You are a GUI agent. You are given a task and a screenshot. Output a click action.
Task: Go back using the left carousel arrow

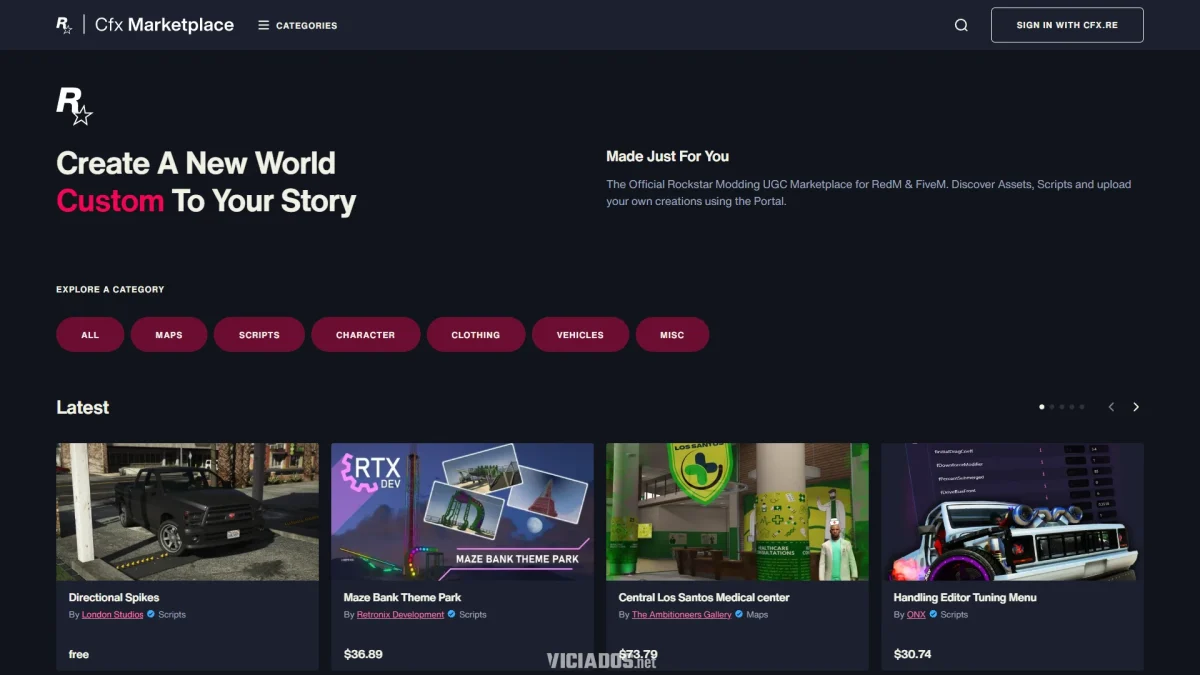pos(1111,407)
